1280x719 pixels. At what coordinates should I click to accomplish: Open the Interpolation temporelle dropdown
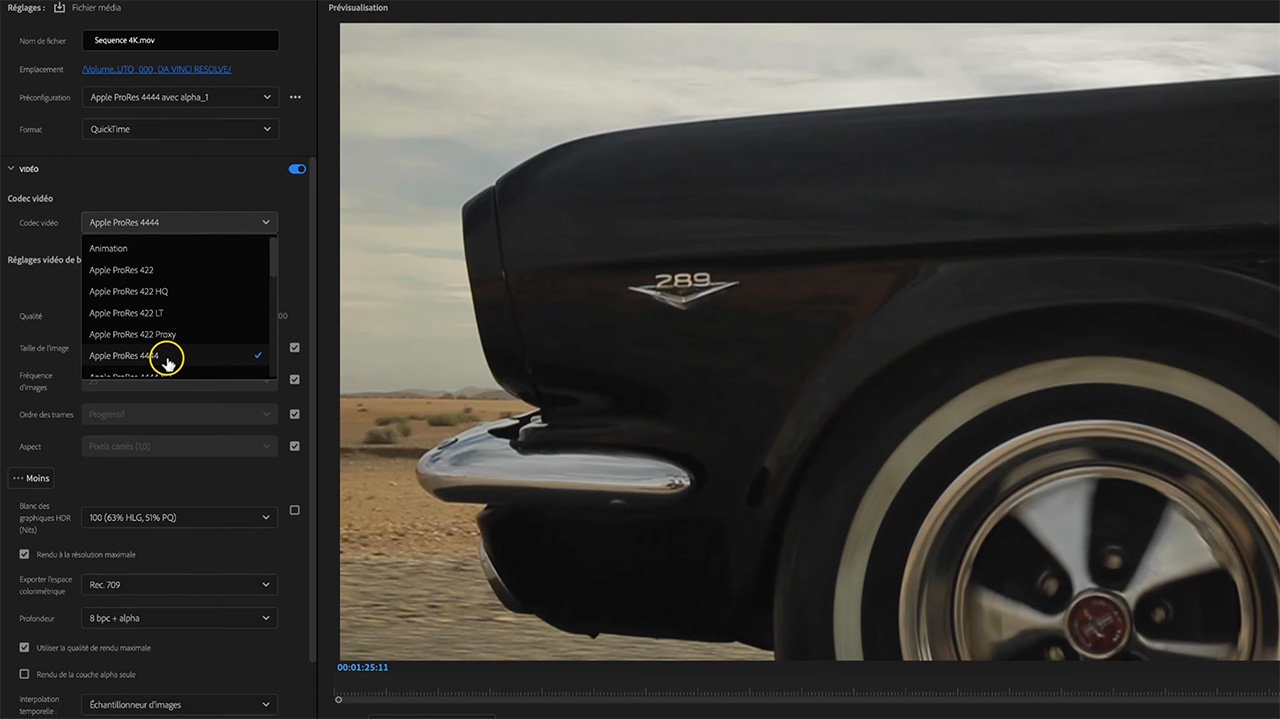[x=180, y=704]
